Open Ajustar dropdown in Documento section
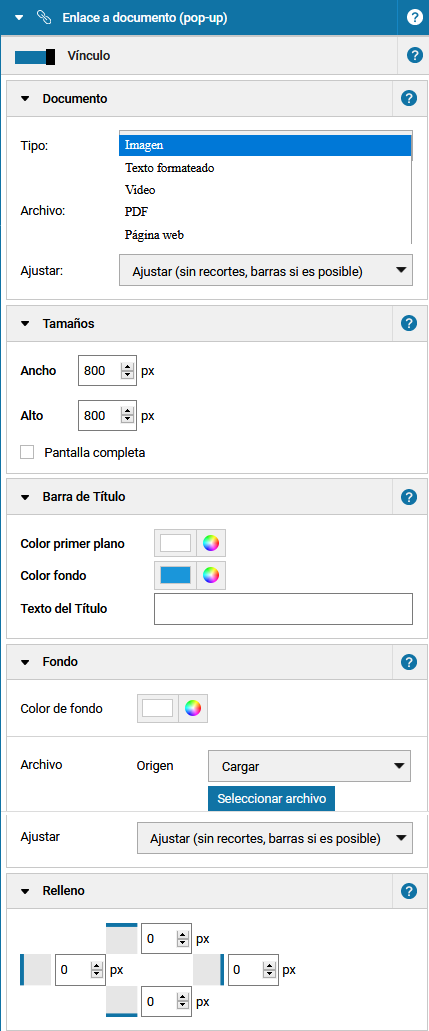The width and height of the screenshot is (429, 1031). click(266, 270)
